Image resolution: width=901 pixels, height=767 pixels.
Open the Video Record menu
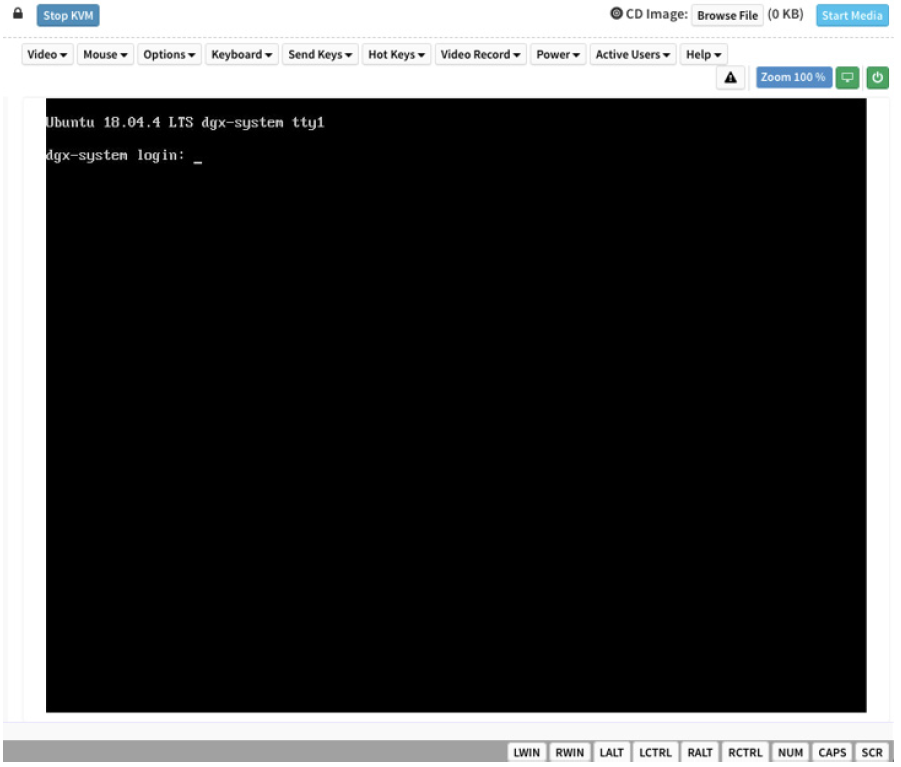(x=480, y=55)
